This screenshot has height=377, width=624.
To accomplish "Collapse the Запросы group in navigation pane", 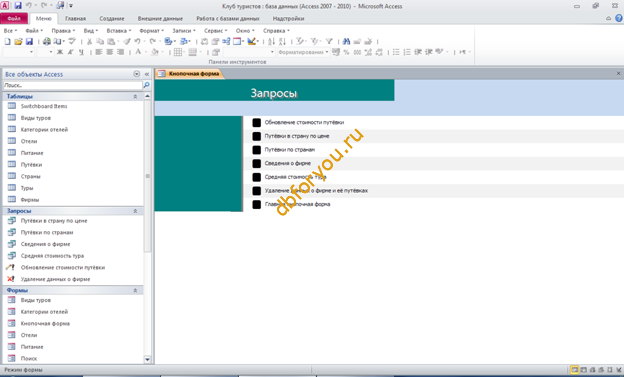I will coord(135,211).
